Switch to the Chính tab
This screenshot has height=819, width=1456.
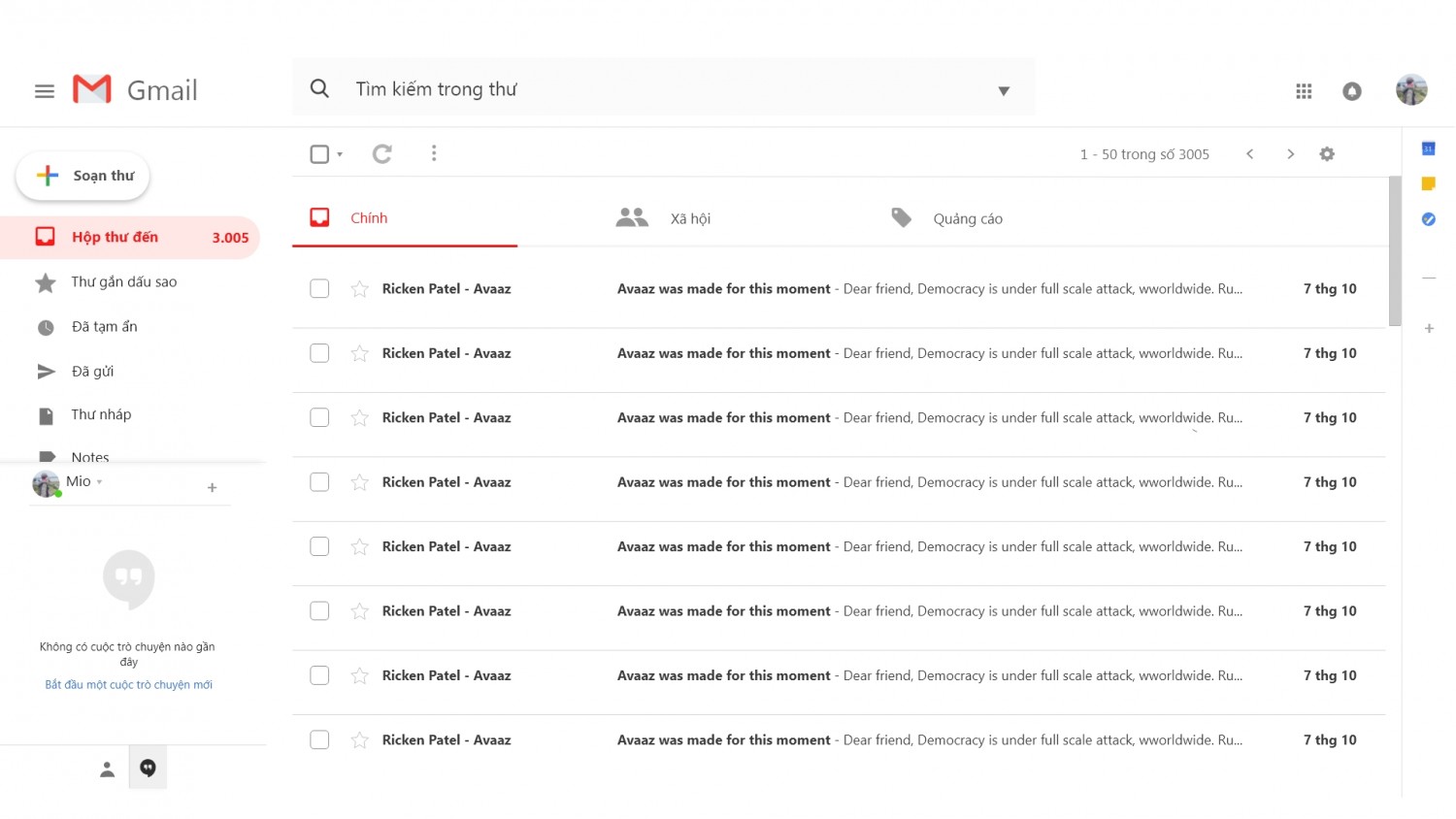405,218
